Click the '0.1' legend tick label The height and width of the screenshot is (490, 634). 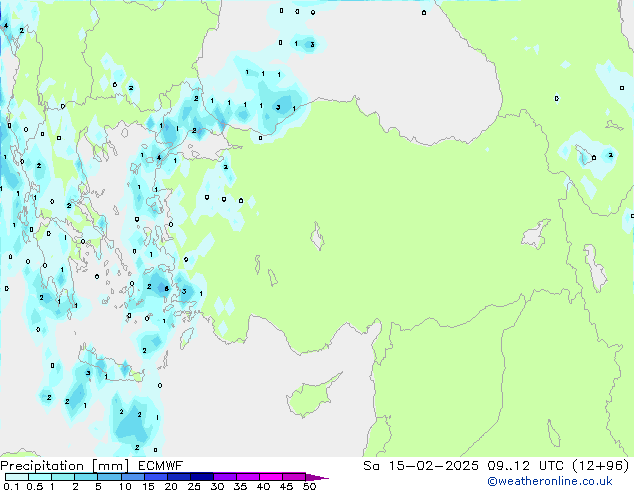click(11, 486)
